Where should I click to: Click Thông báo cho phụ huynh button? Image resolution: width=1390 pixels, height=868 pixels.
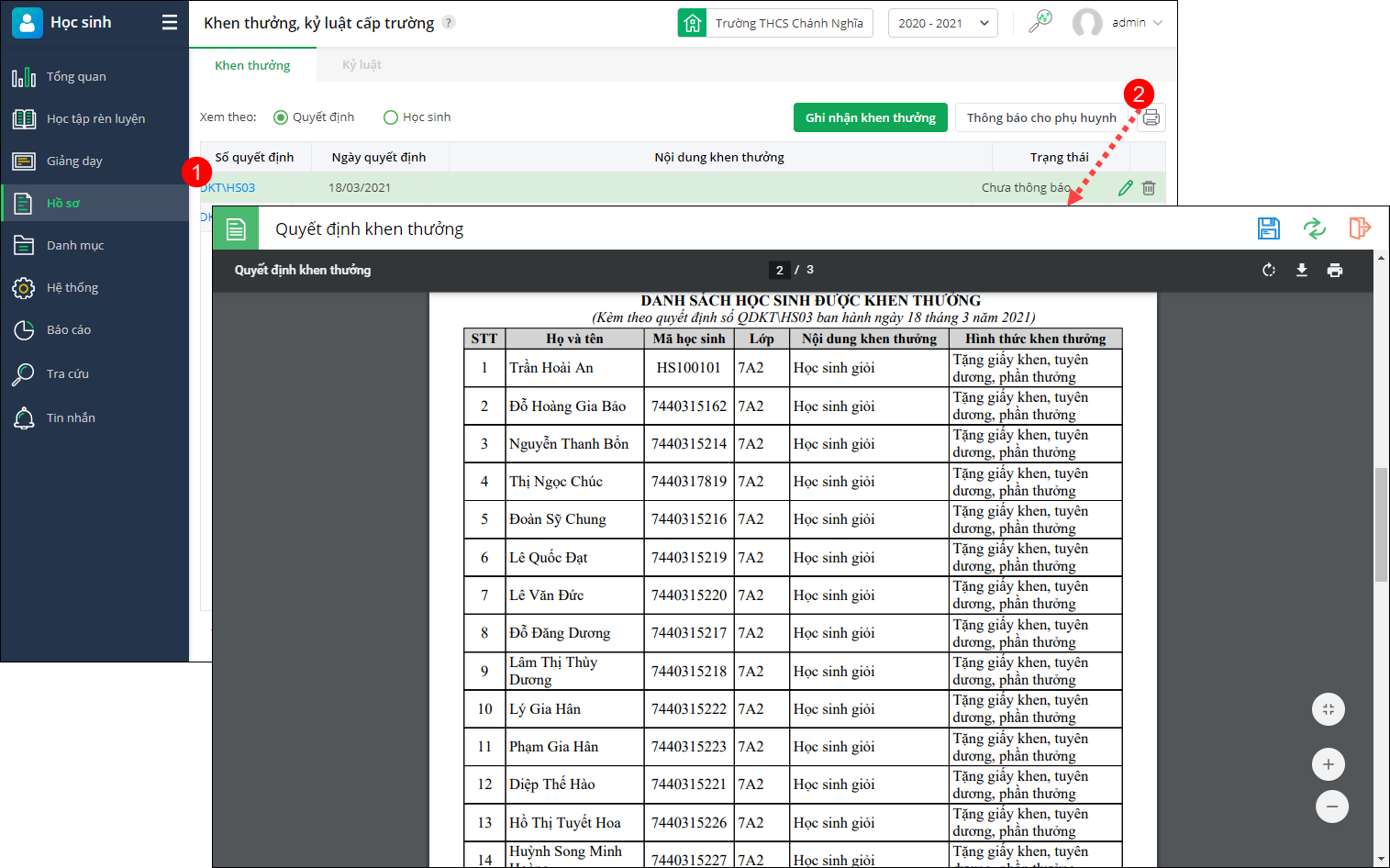(x=1041, y=117)
